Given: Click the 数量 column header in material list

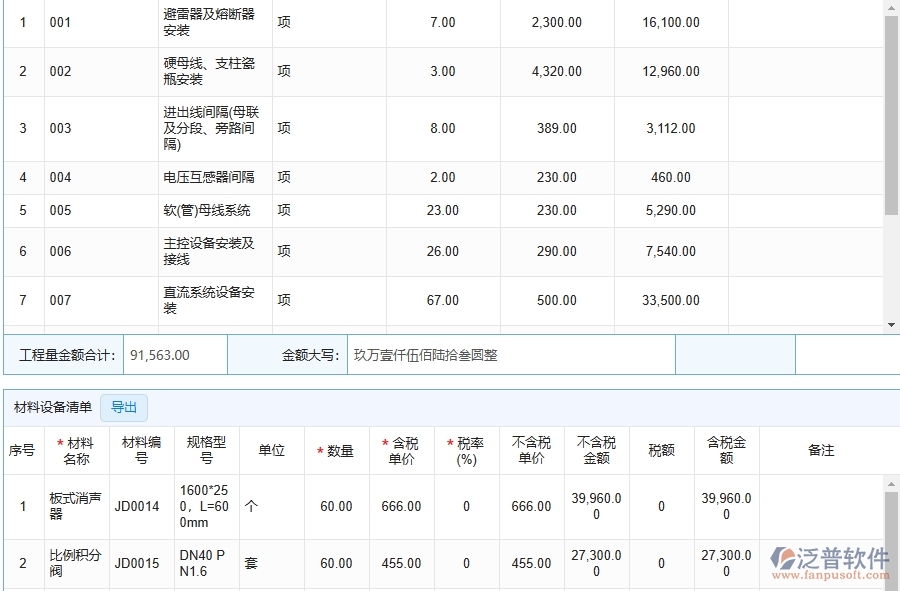Looking at the screenshot, I should (336, 451).
